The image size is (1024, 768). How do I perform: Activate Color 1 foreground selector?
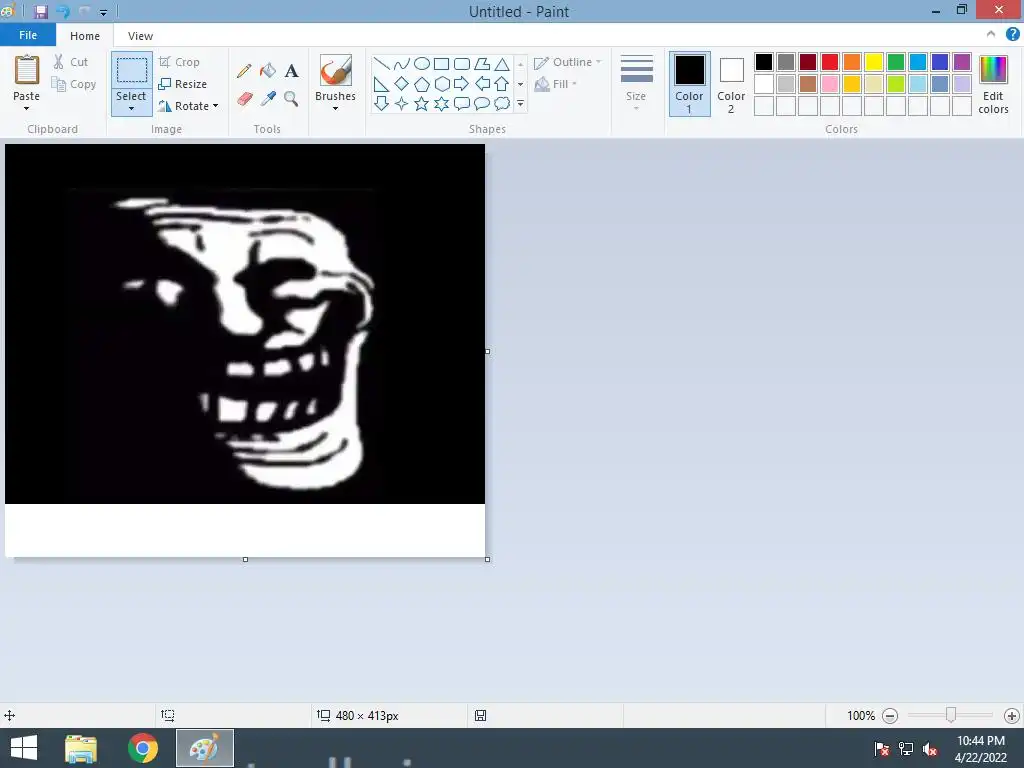pyautogui.click(x=690, y=84)
